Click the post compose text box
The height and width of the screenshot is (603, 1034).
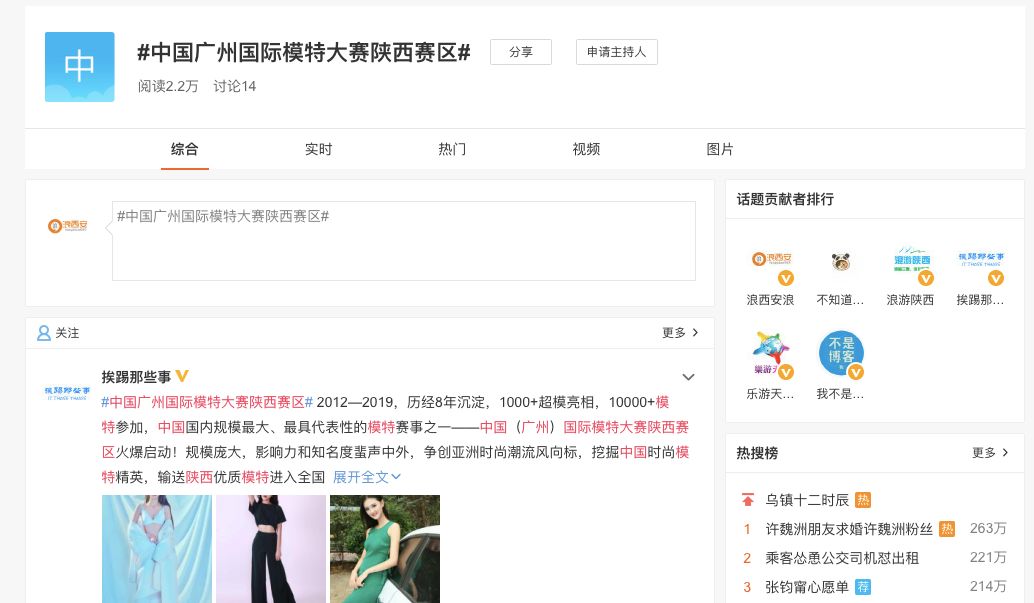click(x=404, y=241)
